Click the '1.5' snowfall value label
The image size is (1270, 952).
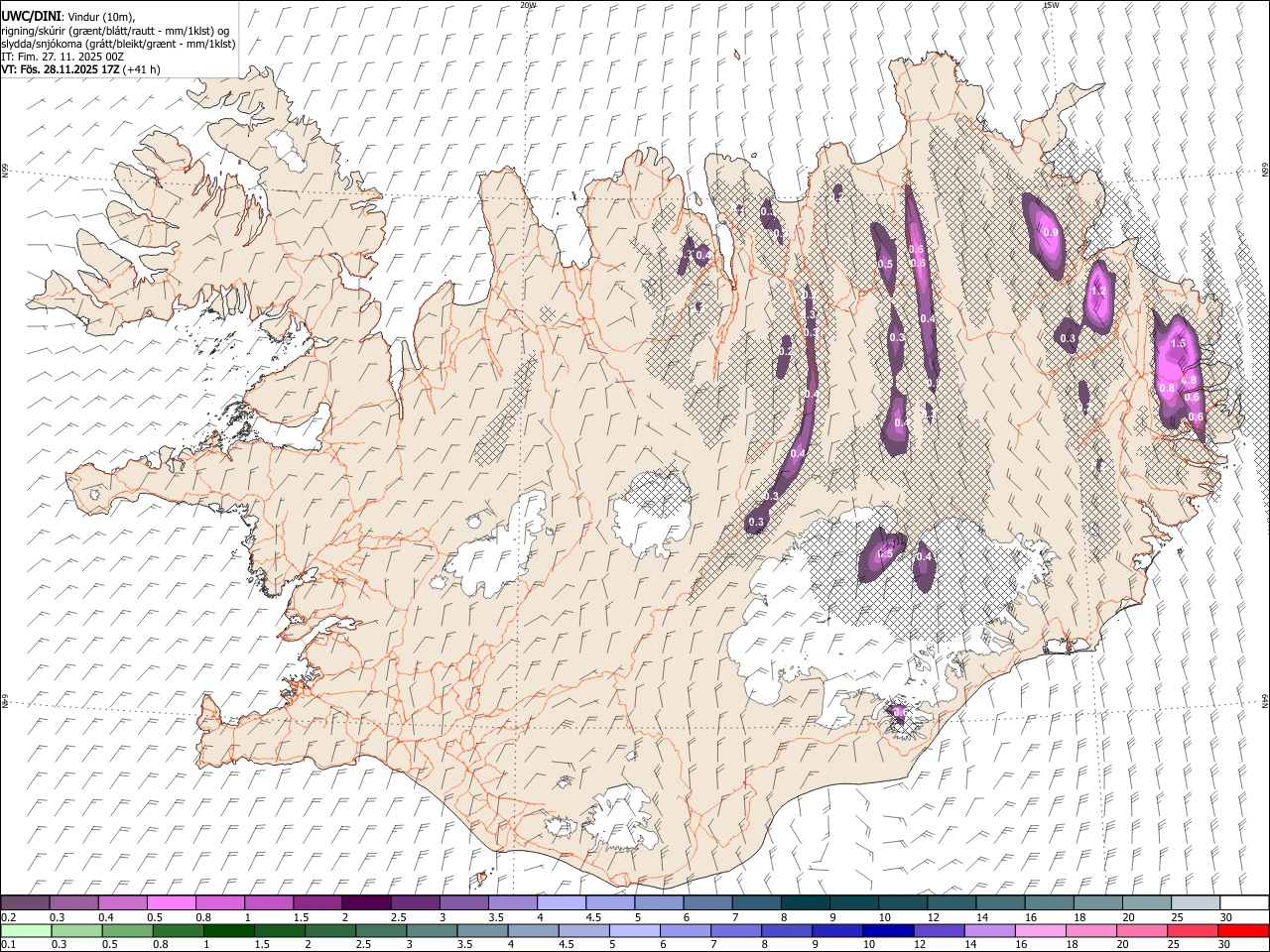pos(1178,343)
